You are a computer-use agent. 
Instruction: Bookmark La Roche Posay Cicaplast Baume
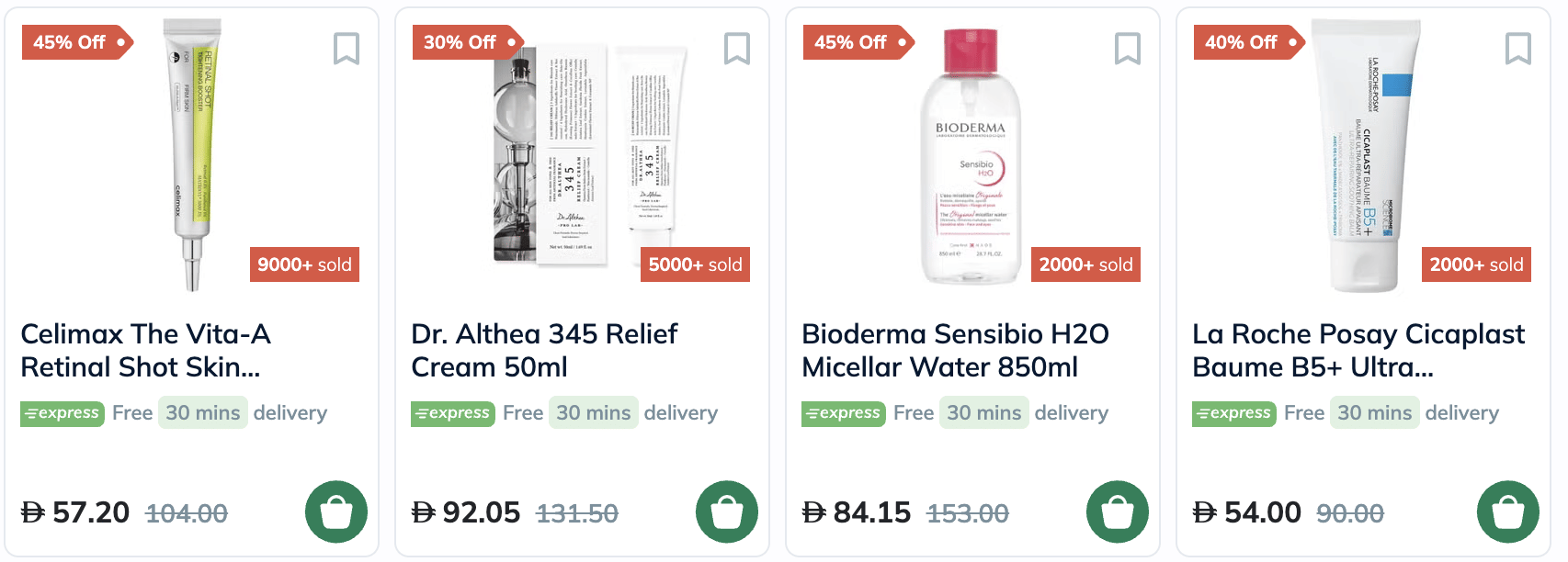pos(1517,49)
